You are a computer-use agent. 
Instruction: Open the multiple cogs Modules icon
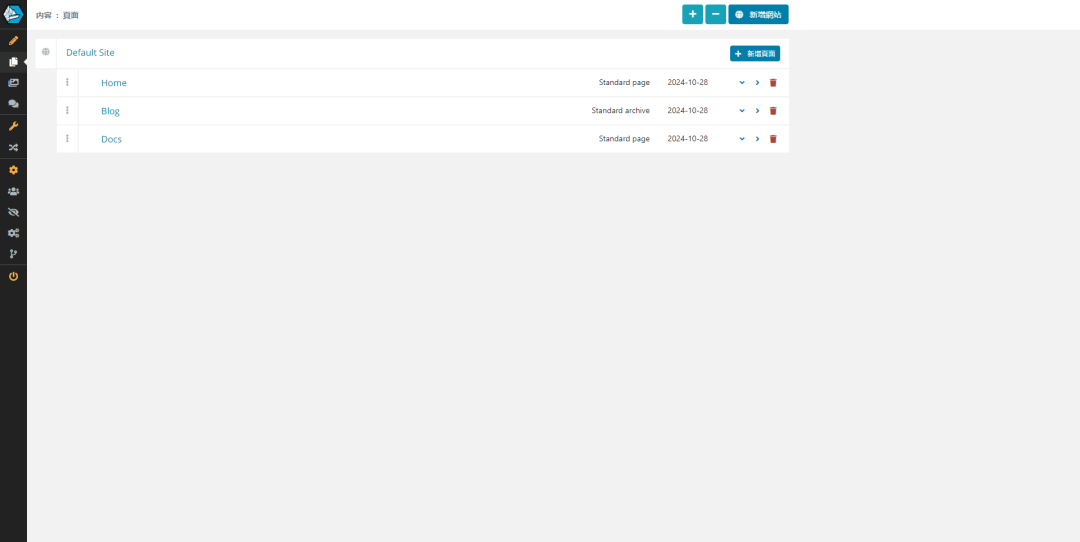coord(13,233)
